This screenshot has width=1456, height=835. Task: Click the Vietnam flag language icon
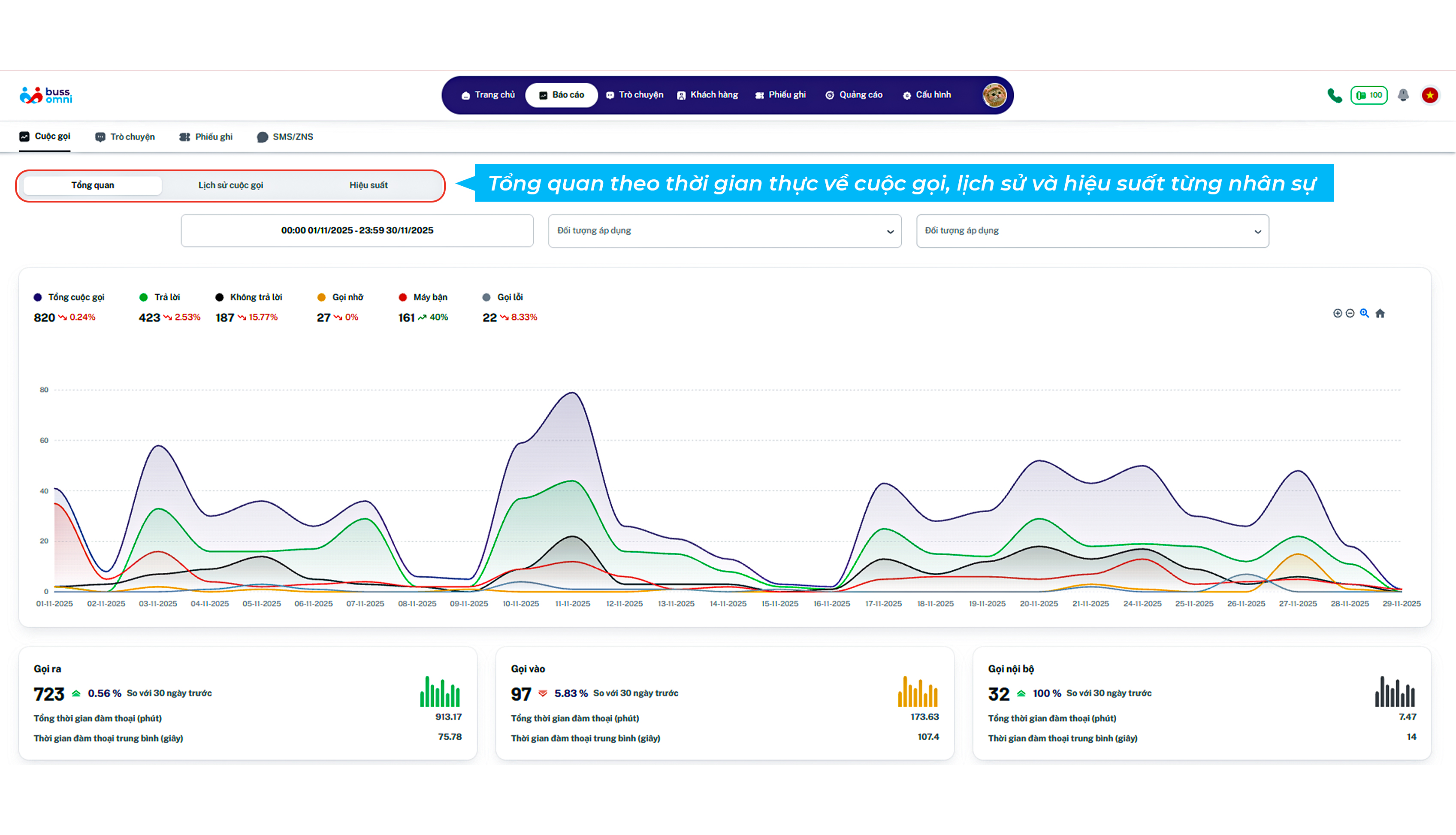coord(1430,95)
